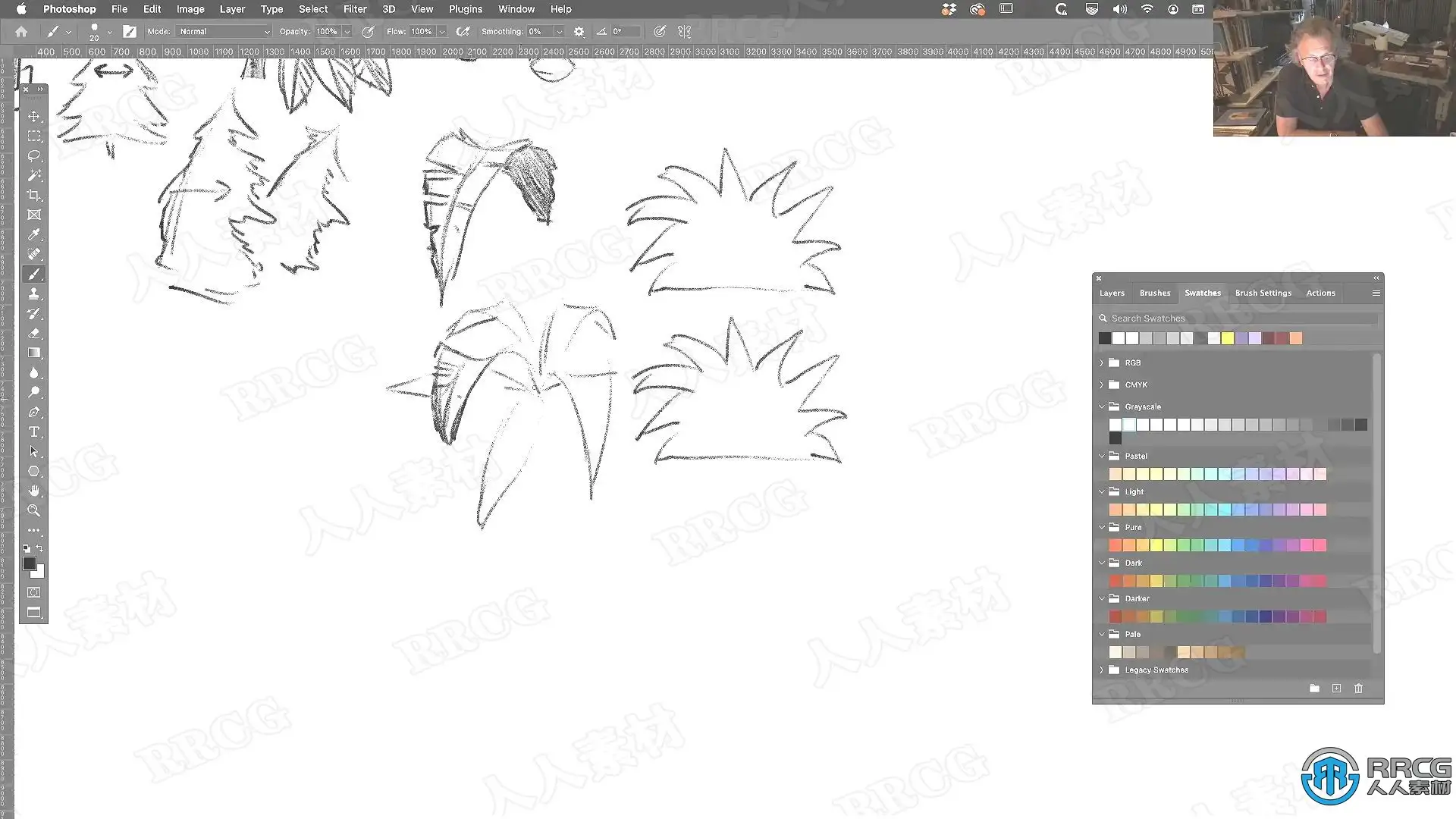Open the Filter menu
The width and height of the screenshot is (1456, 819).
tap(354, 9)
